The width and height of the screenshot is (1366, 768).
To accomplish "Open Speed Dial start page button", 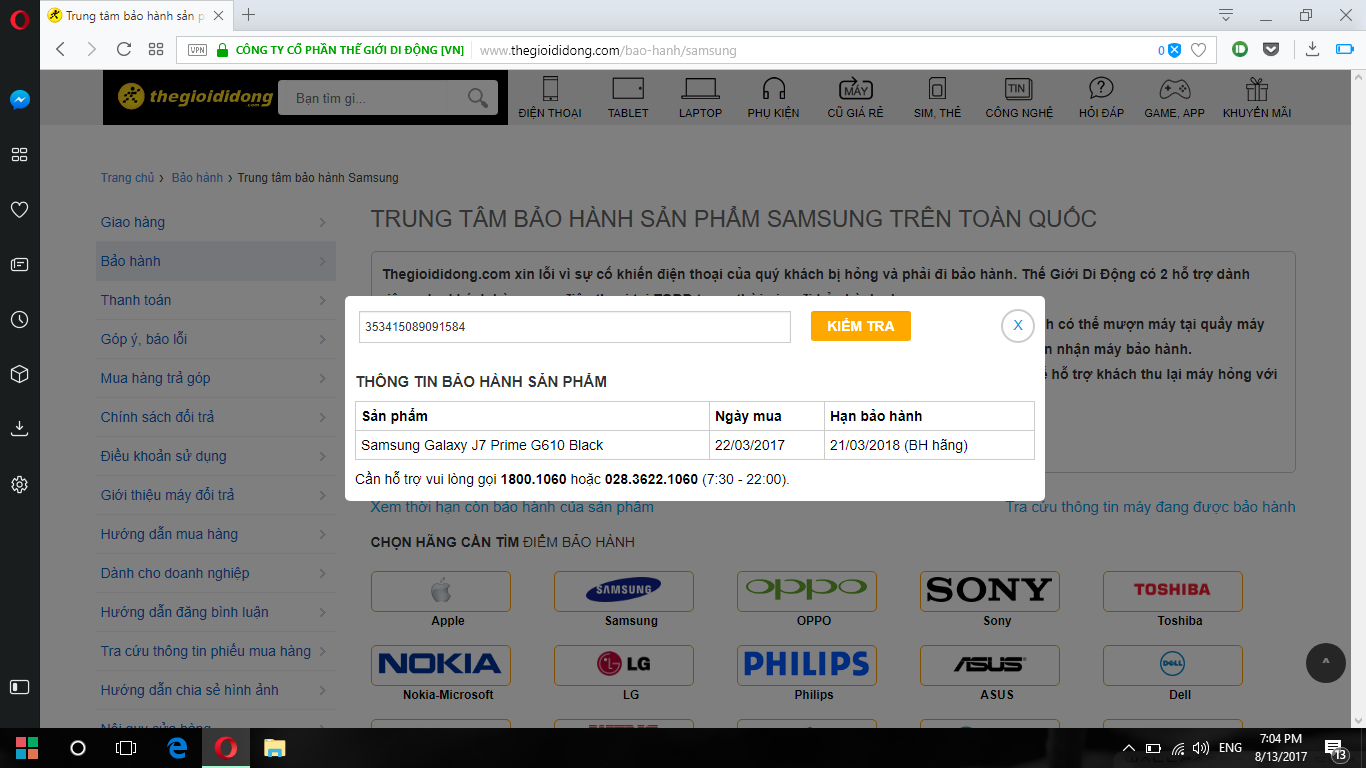I will 156,49.
